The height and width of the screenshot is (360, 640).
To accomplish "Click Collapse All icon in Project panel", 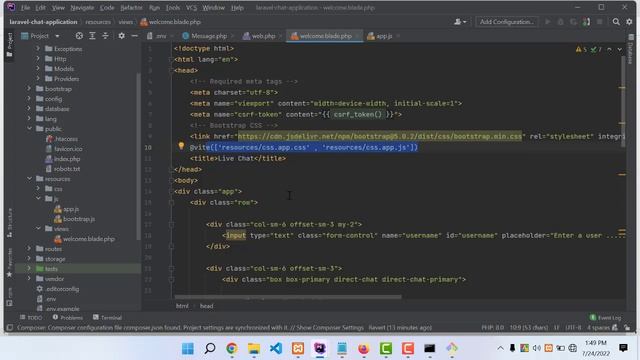I will coord(105,36).
